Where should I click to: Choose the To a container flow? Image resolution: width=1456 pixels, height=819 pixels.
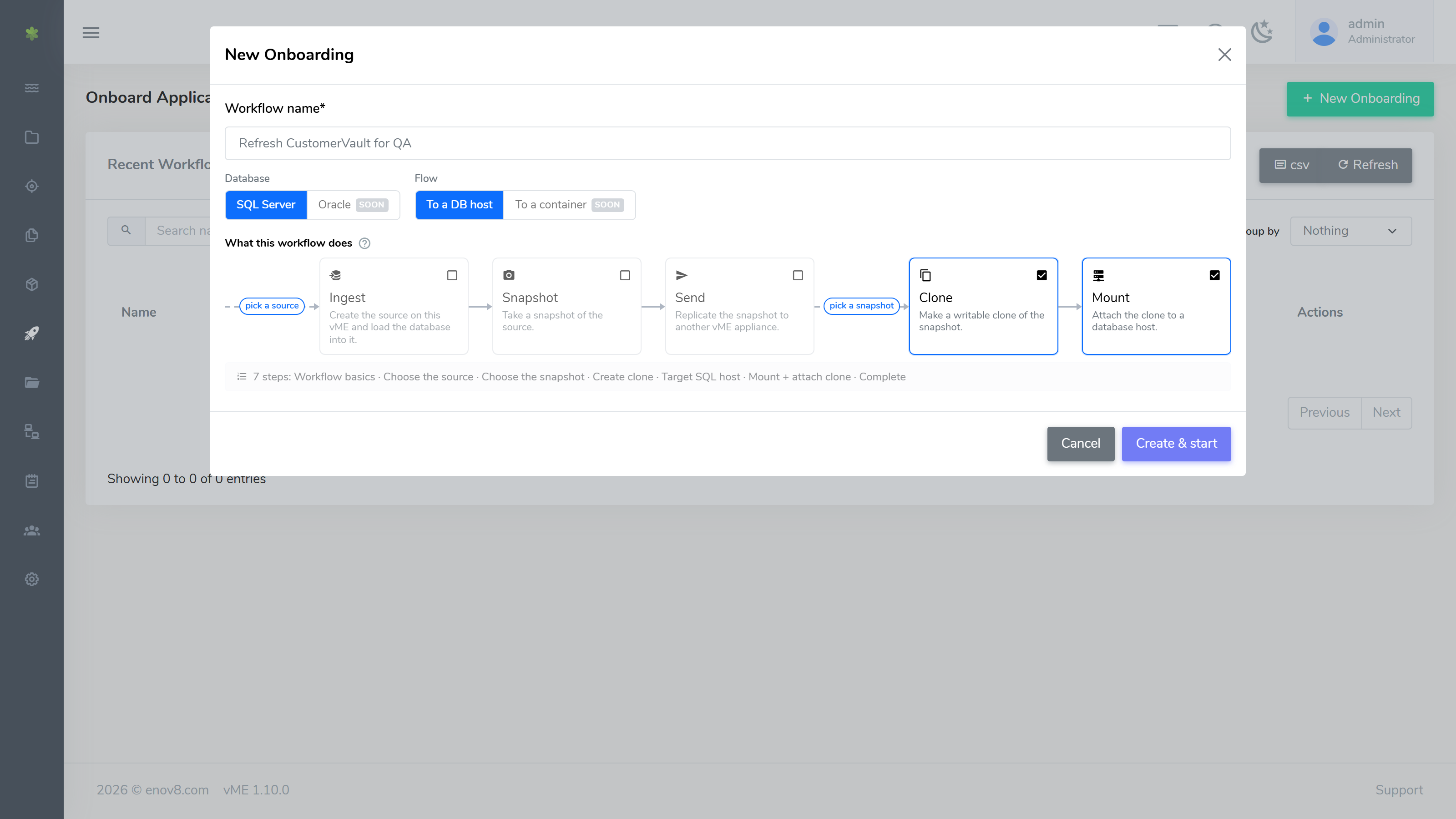[569, 205]
